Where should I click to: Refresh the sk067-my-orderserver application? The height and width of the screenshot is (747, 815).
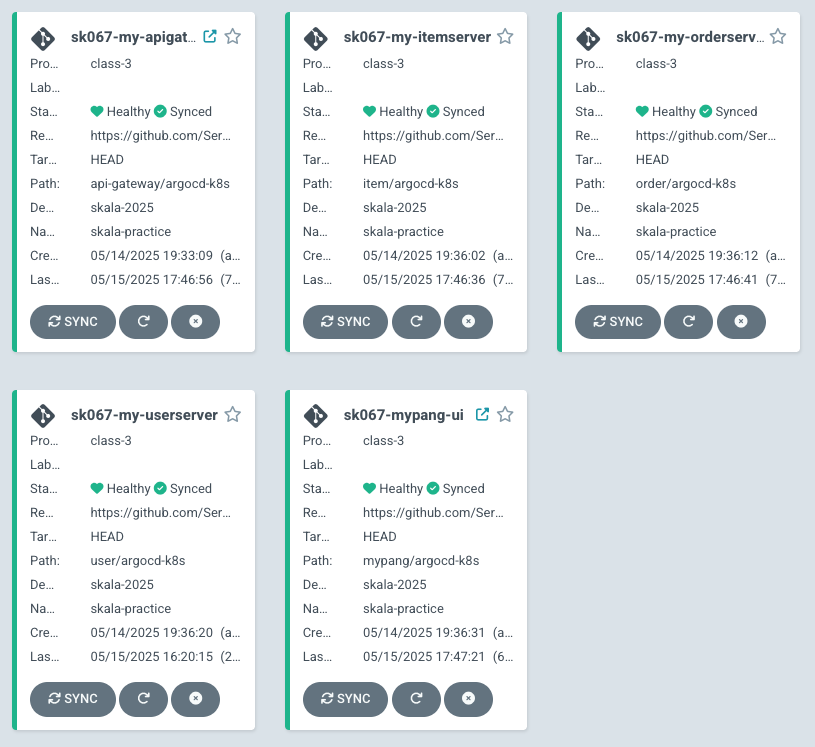pos(688,322)
